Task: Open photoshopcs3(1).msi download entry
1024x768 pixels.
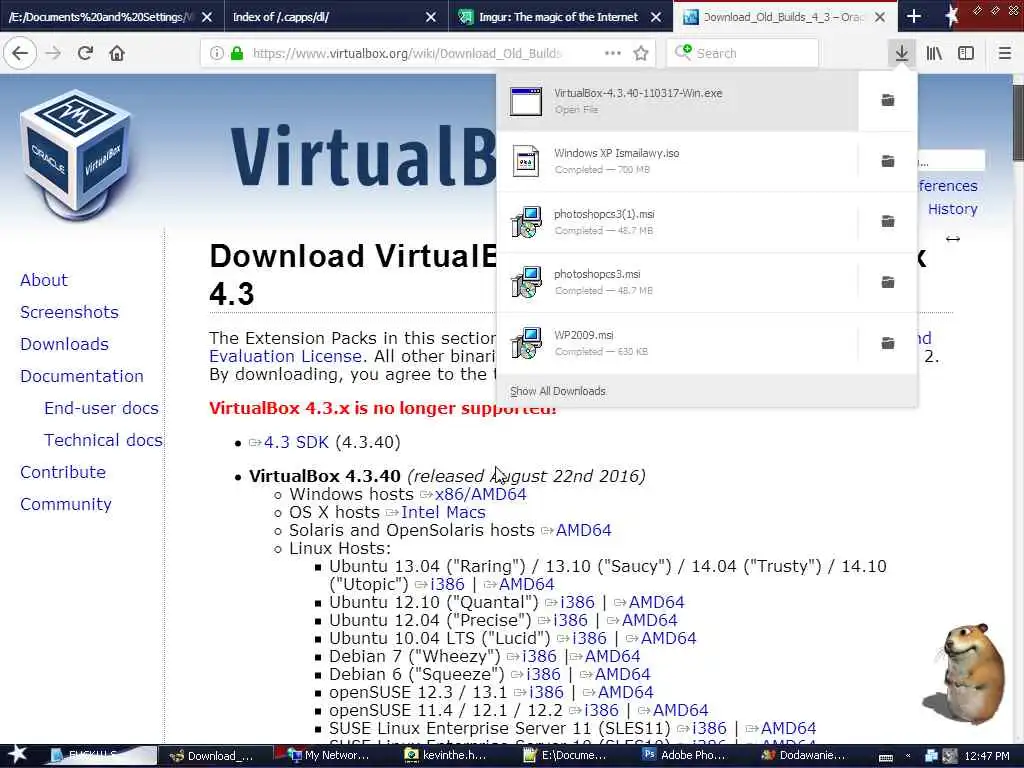Action: tap(677, 221)
